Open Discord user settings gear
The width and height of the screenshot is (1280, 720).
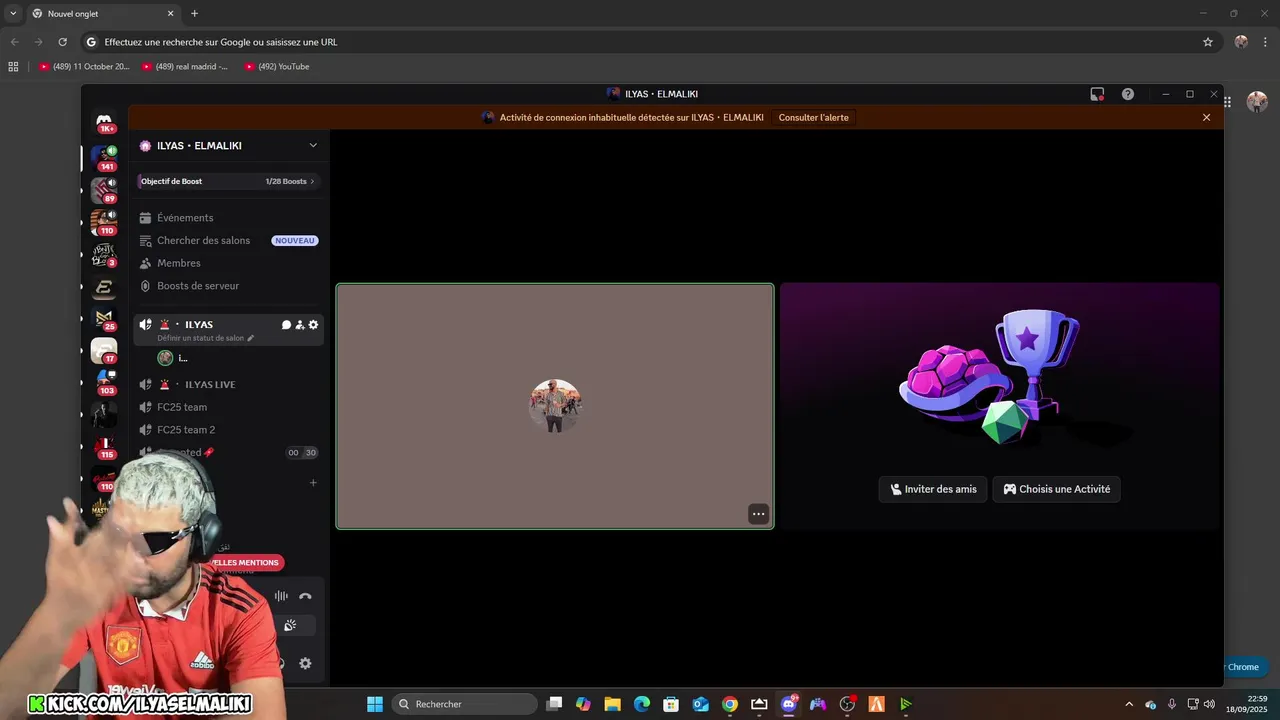pos(305,663)
